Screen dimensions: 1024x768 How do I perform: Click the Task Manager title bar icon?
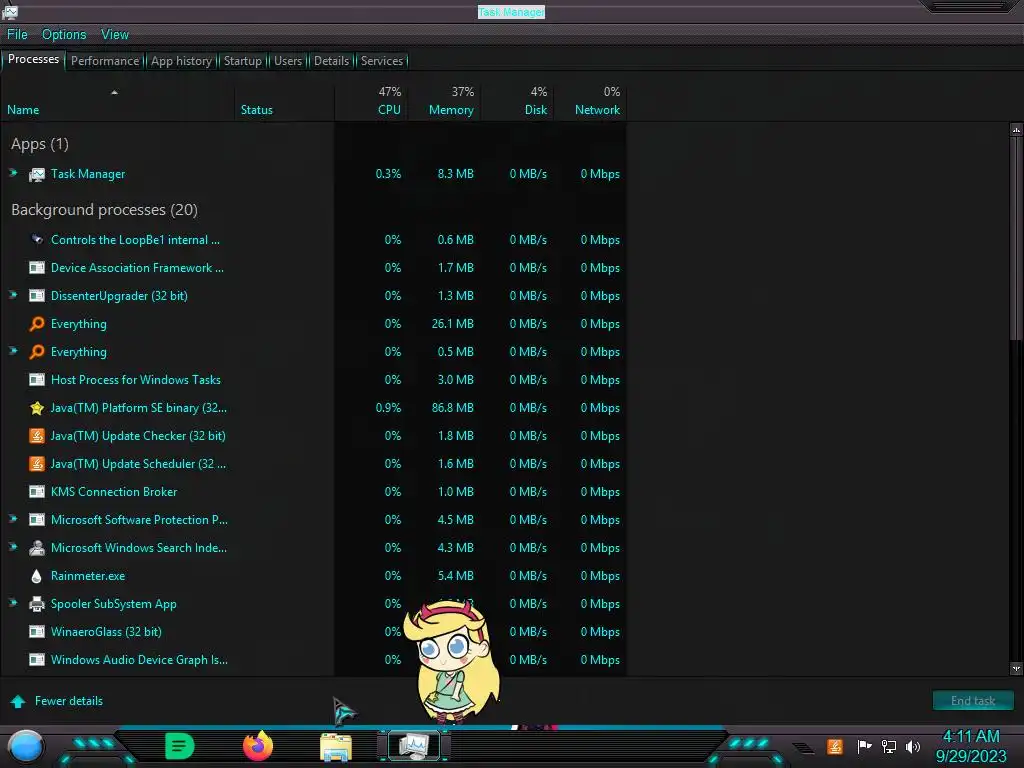(10, 11)
